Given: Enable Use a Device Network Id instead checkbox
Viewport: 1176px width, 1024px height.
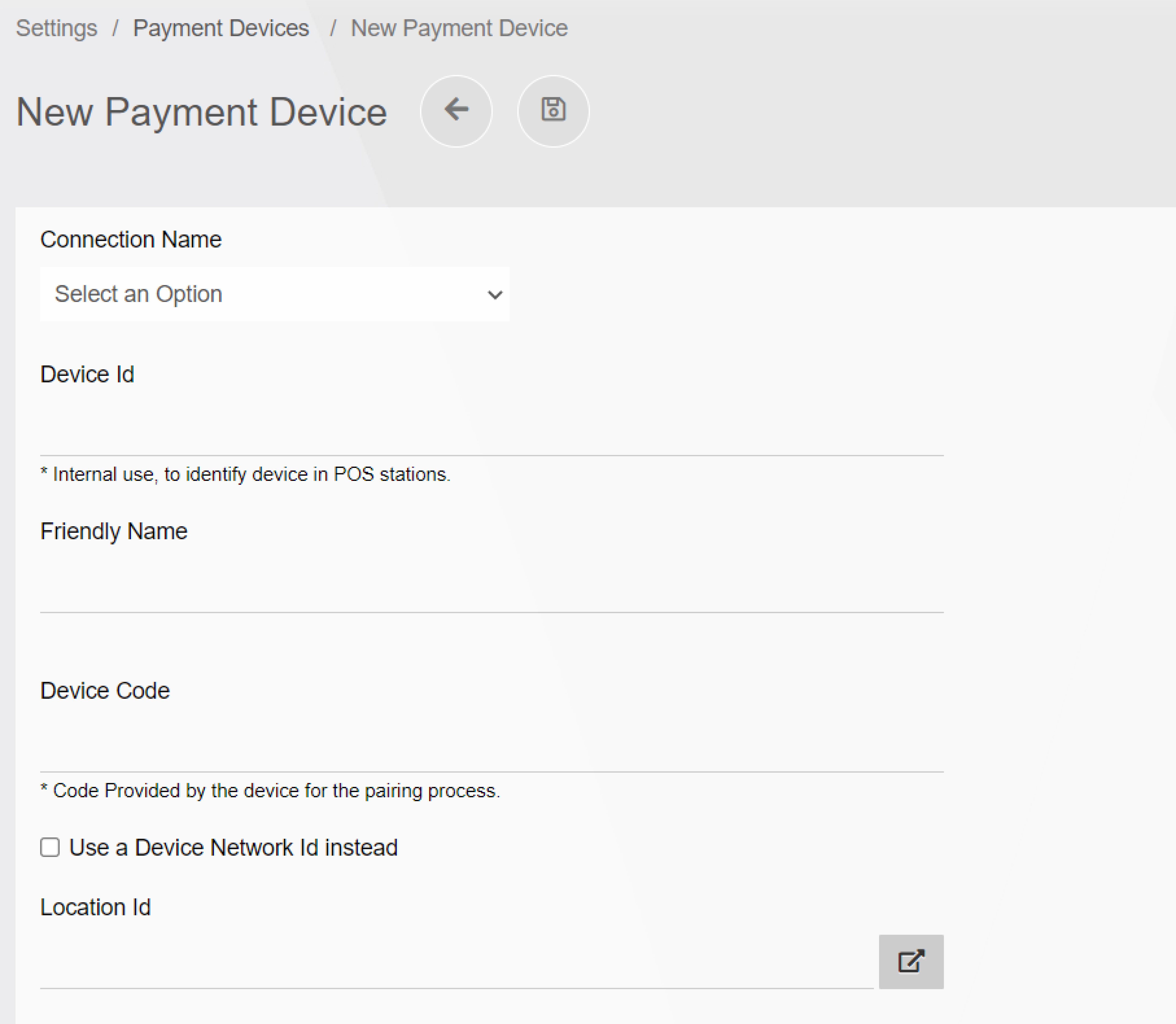Looking at the screenshot, I should [50, 847].
